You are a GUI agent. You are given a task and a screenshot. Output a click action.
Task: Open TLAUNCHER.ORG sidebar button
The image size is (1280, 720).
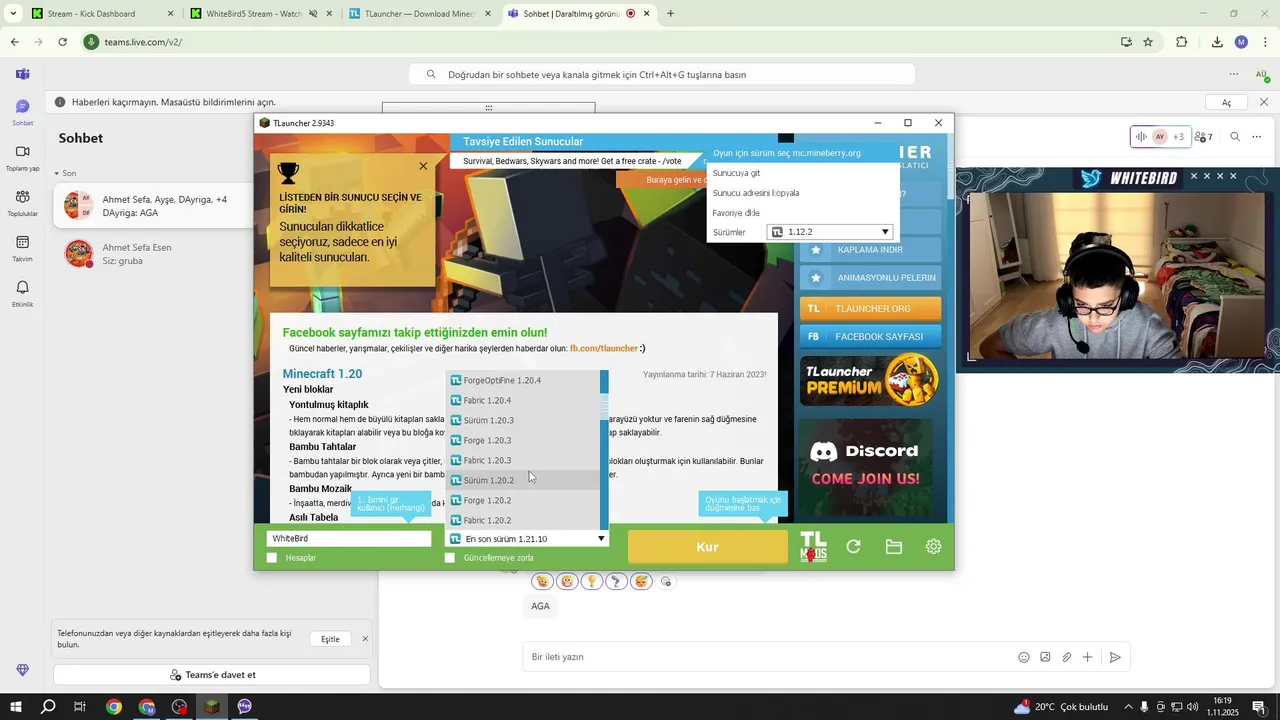point(870,308)
